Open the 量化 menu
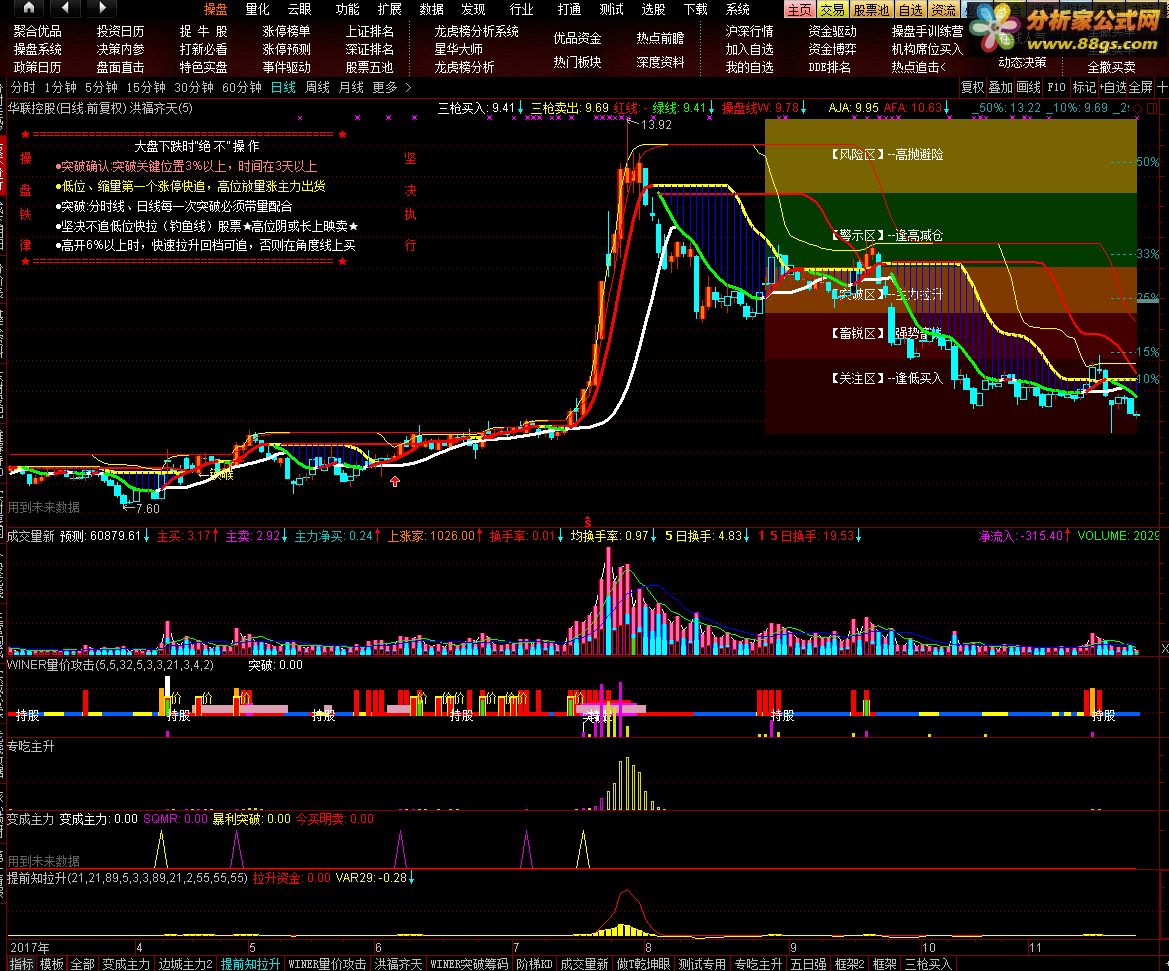Screen dimensions: 1169x971 pos(257,9)
